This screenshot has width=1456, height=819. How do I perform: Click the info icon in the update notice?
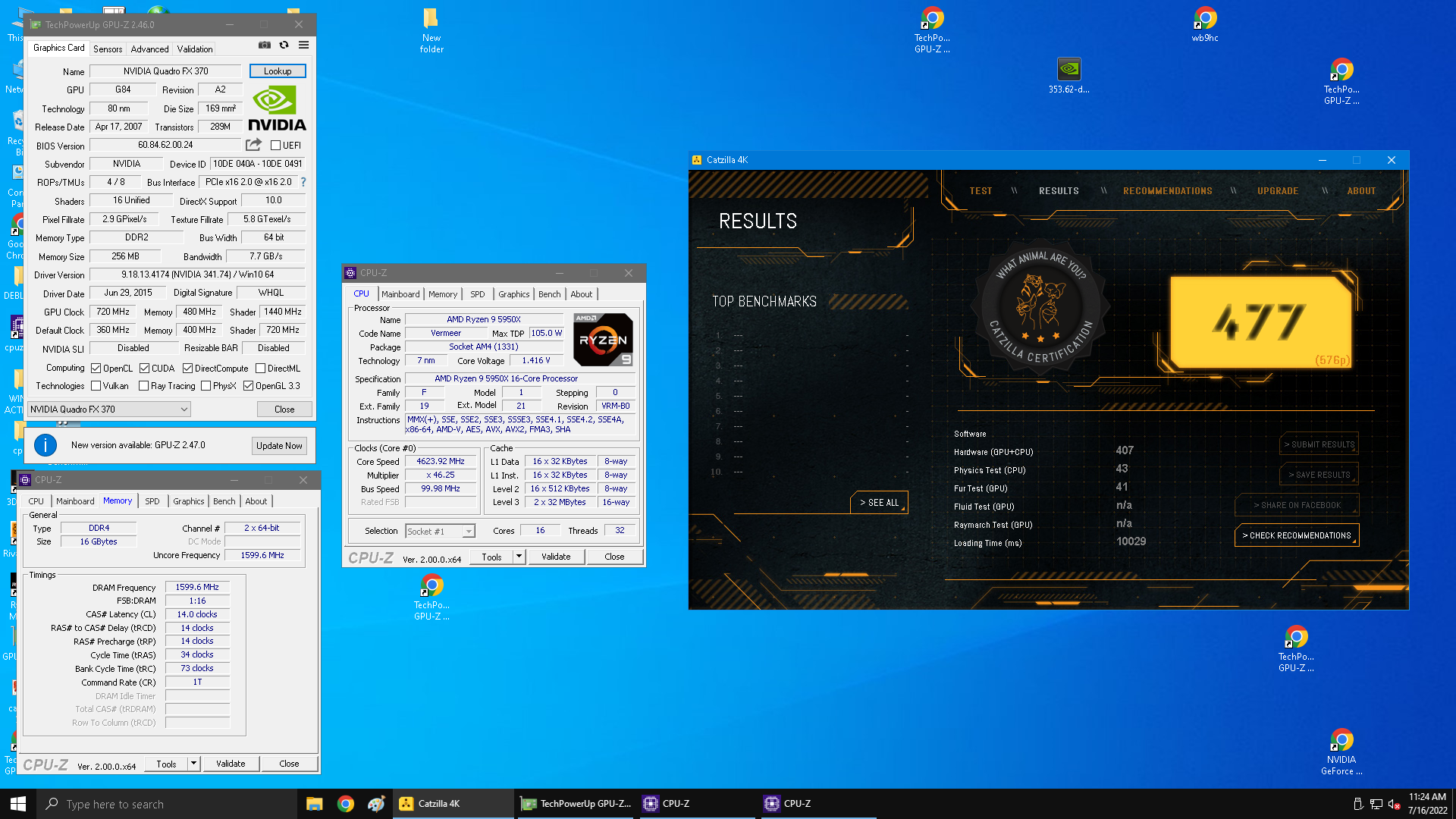click(45, 445)
